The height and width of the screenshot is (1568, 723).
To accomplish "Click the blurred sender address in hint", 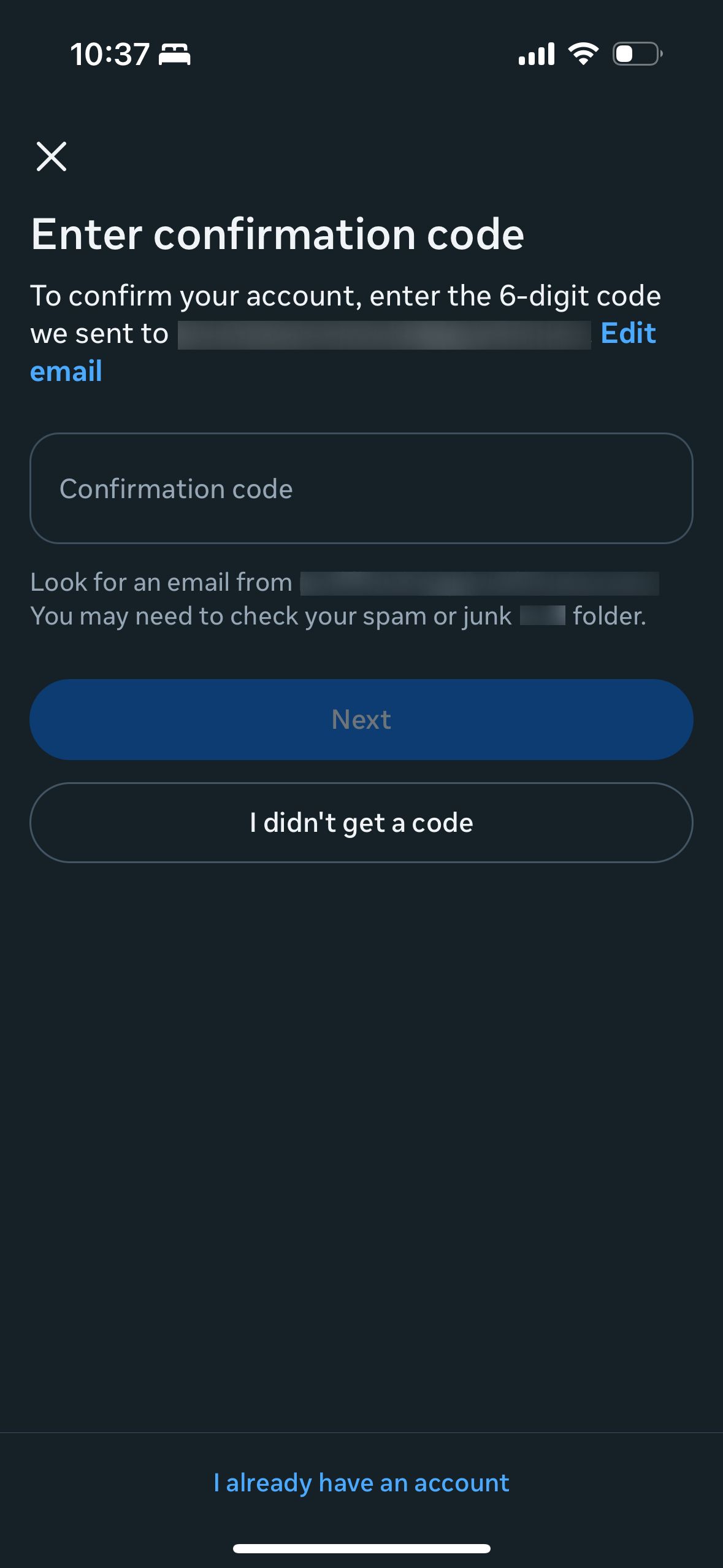I will click(480, 583).
